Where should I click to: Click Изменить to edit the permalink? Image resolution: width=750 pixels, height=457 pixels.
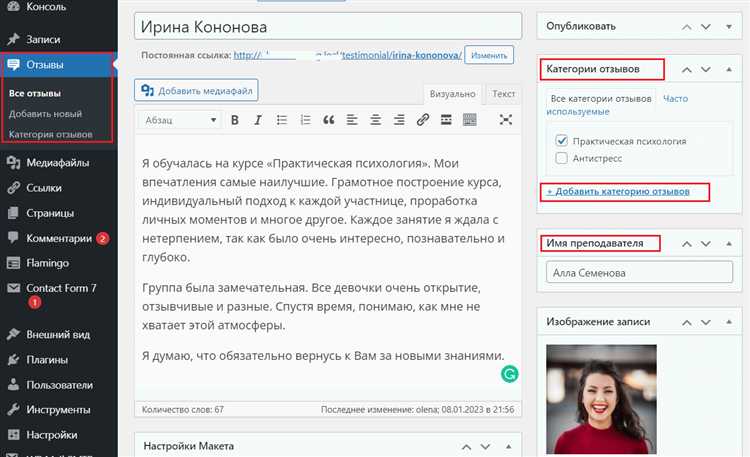click(489, 56)
